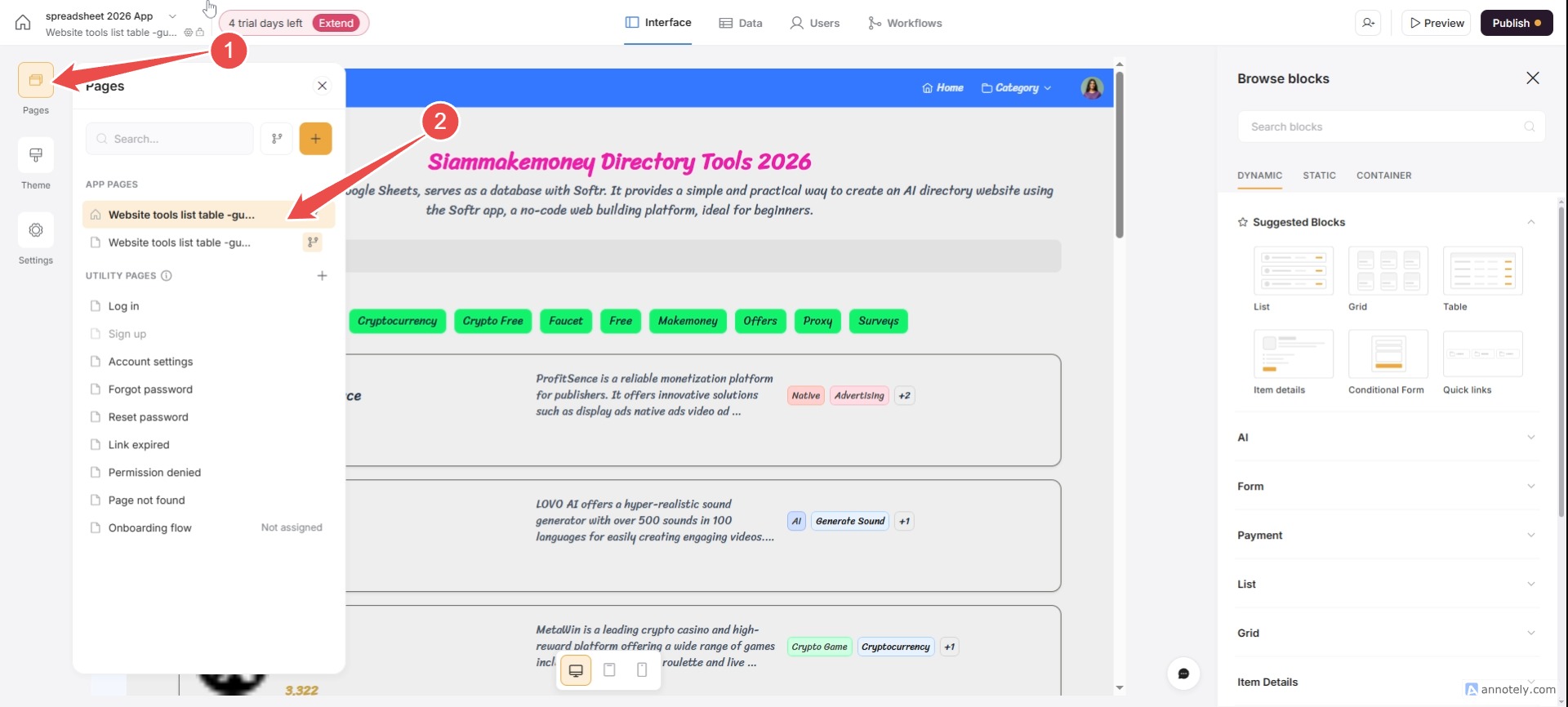Select the STATIC blocks tab

tap(1319, 176)
